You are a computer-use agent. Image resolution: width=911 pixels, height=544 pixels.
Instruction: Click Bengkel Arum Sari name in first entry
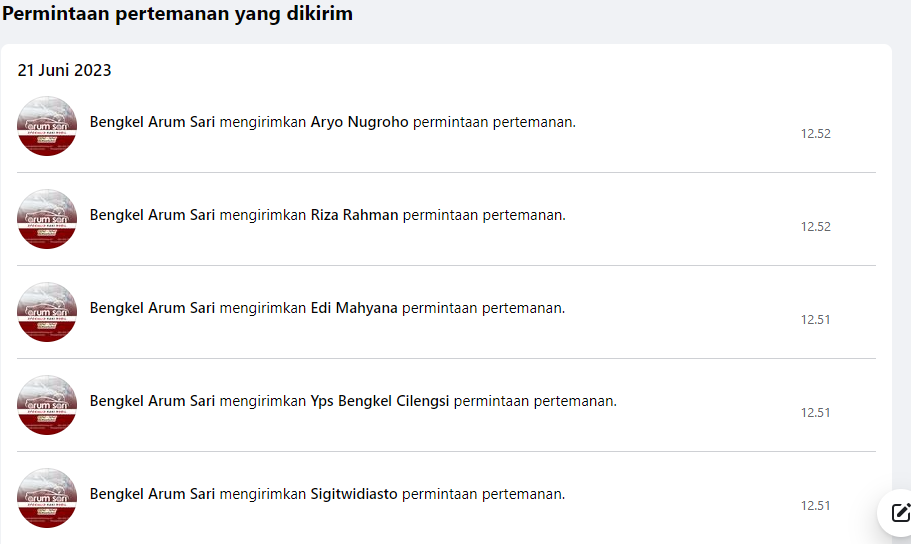[152, 122]
